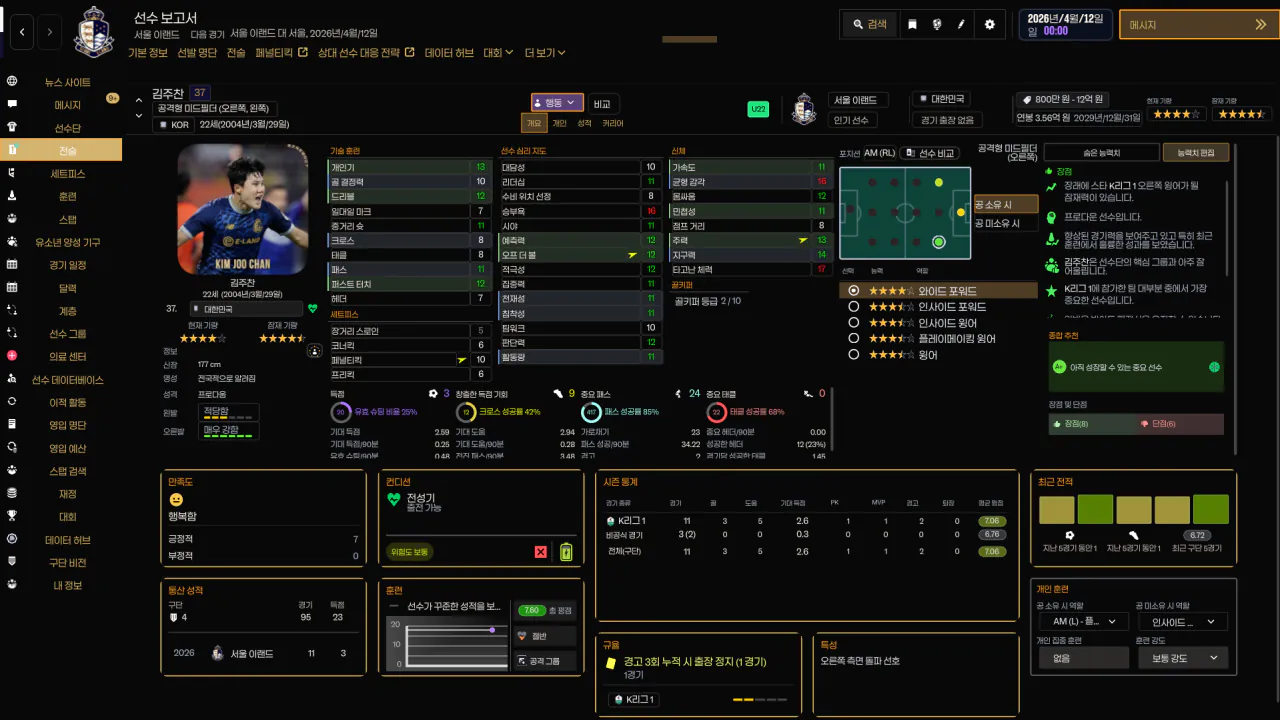Image resolution: width=1280 pixels, height=720 pixels.
Task: Click the 재정 coins sidebar icon
Action: coord(12,493)
